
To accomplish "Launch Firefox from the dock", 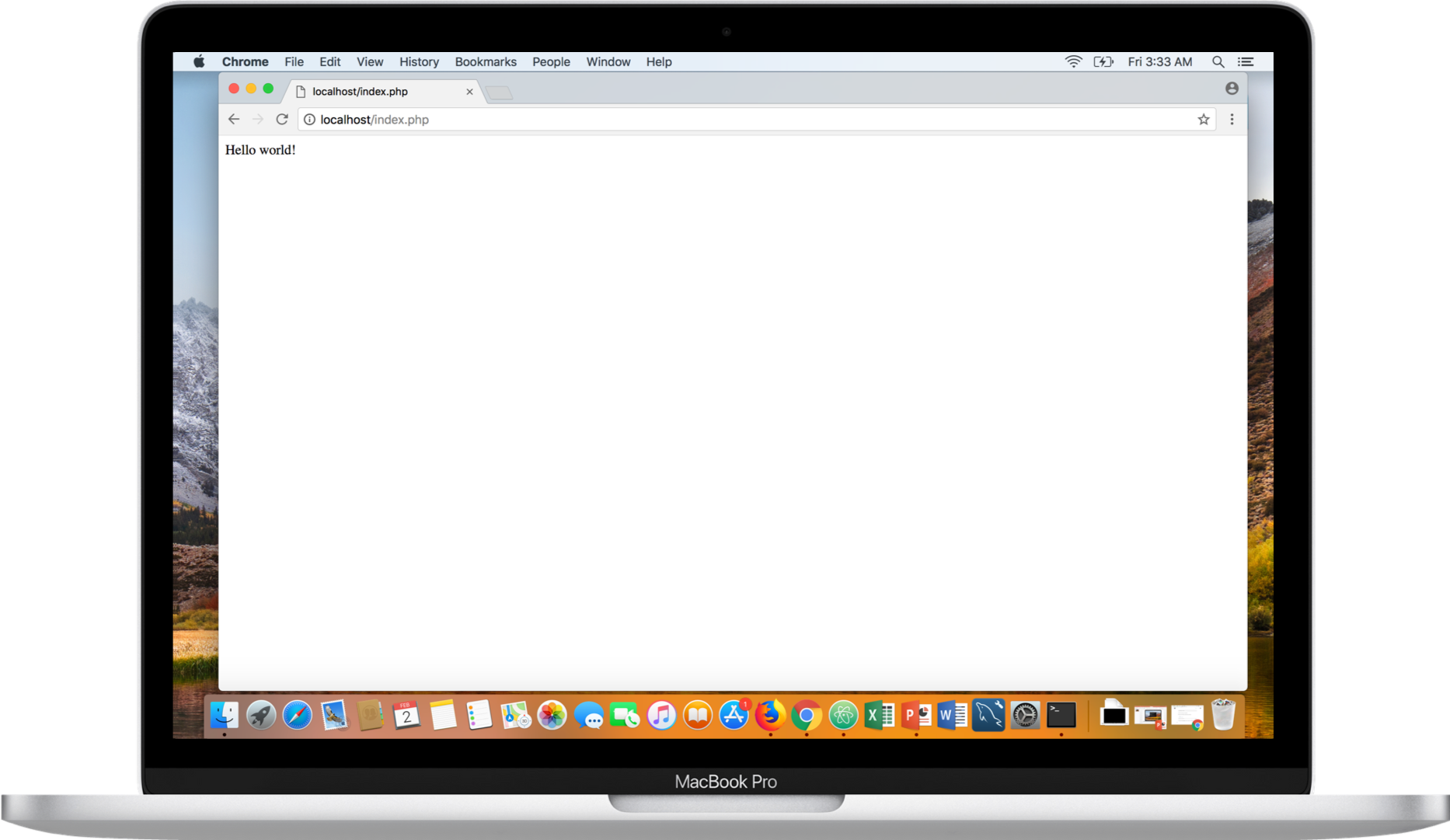I will [x=772, y=716].
